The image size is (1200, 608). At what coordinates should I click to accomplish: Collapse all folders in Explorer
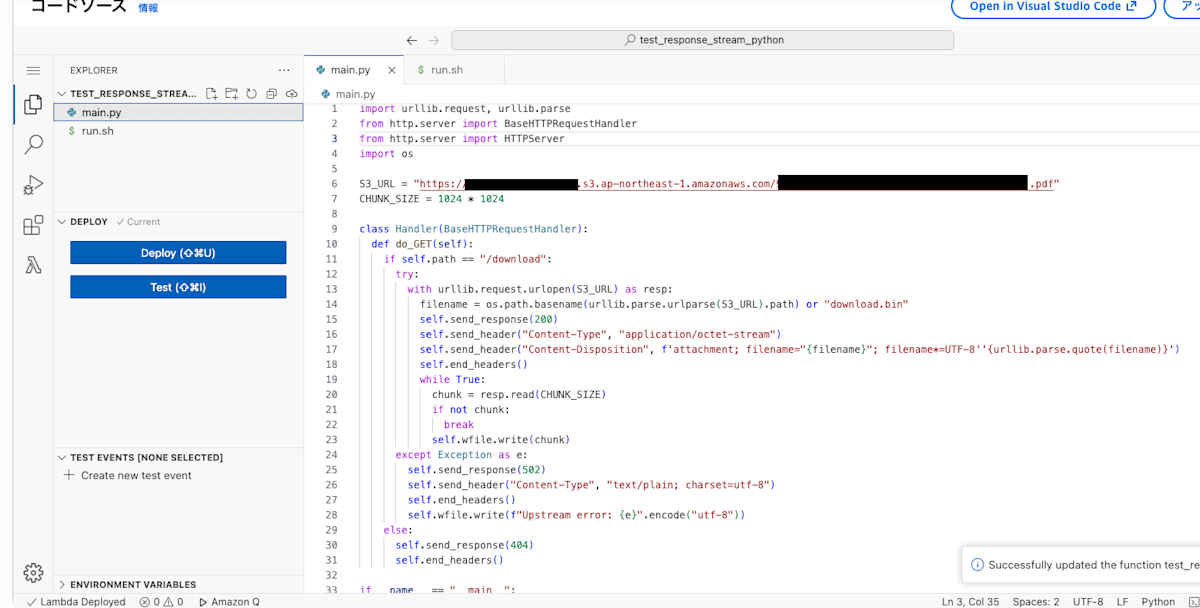point(271,92)
